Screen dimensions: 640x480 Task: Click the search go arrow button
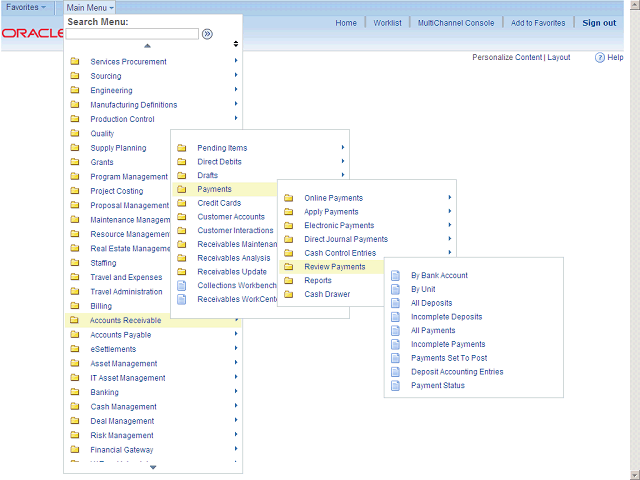coord(207,33)
